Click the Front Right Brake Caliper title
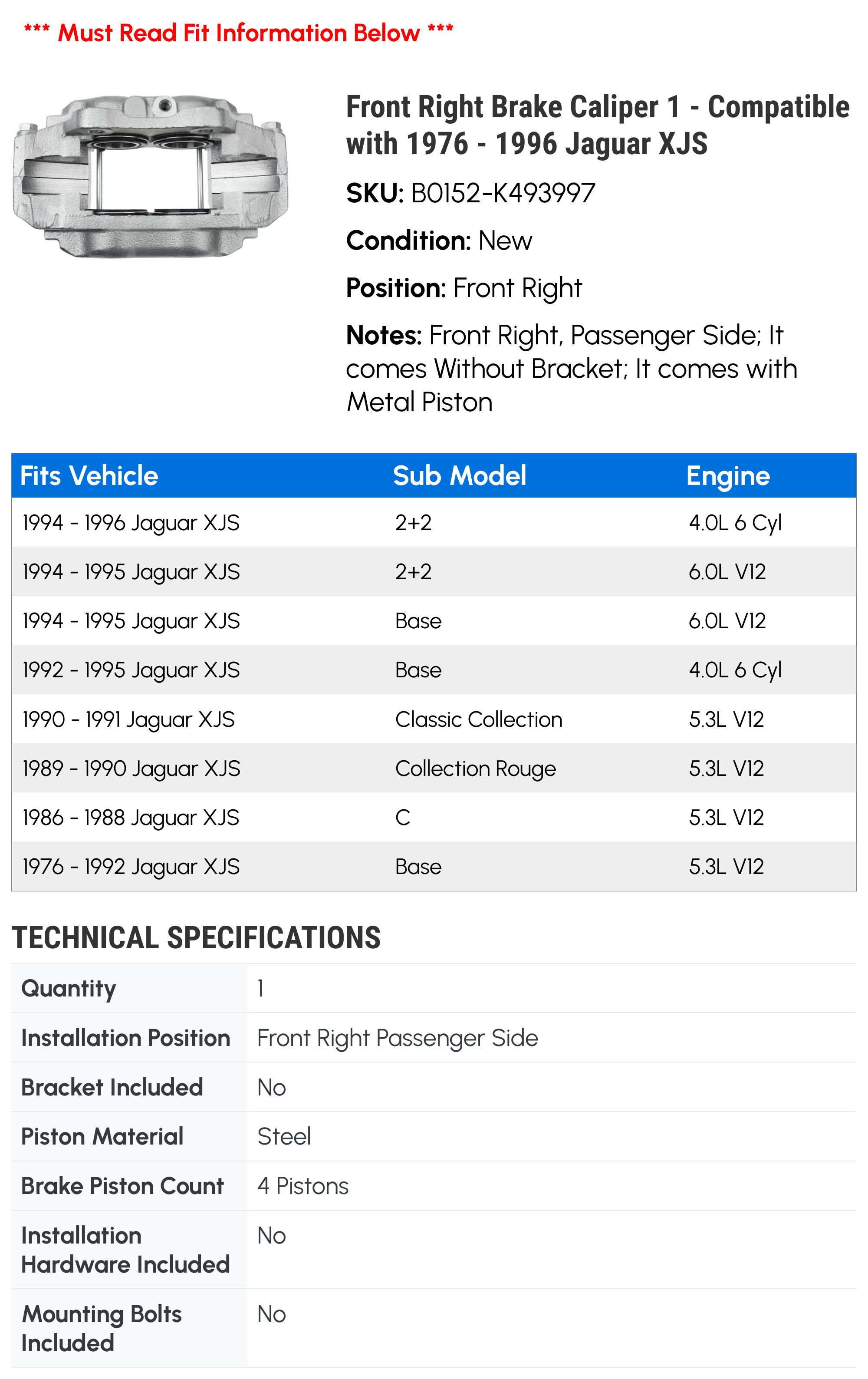 coord(598,125)
